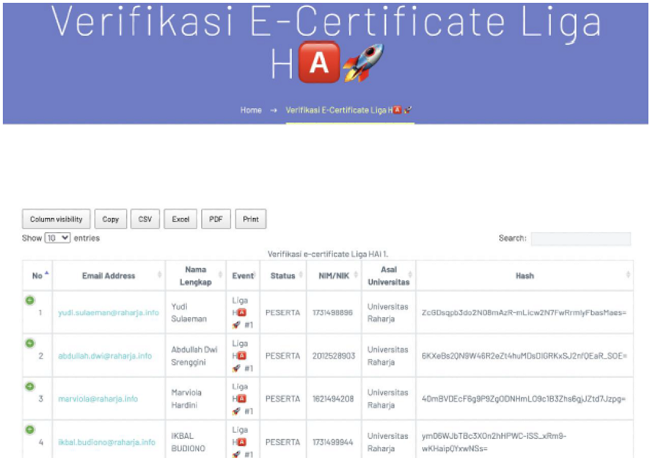Click green plus icon on row 4

[30, 429]
